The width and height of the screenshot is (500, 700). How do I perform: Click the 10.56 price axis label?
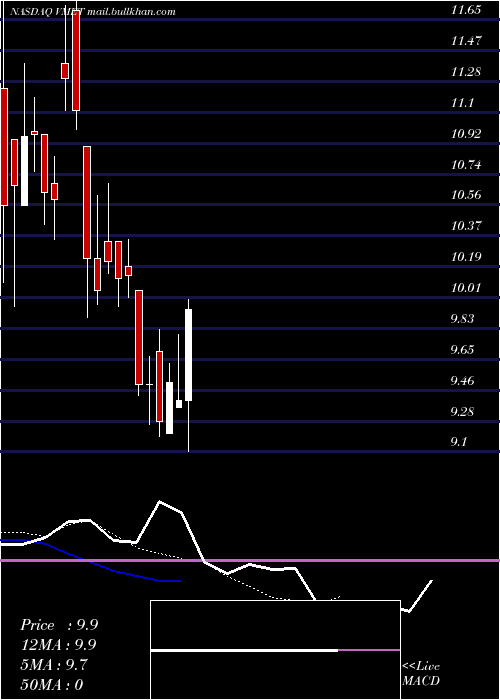(466, 195)
